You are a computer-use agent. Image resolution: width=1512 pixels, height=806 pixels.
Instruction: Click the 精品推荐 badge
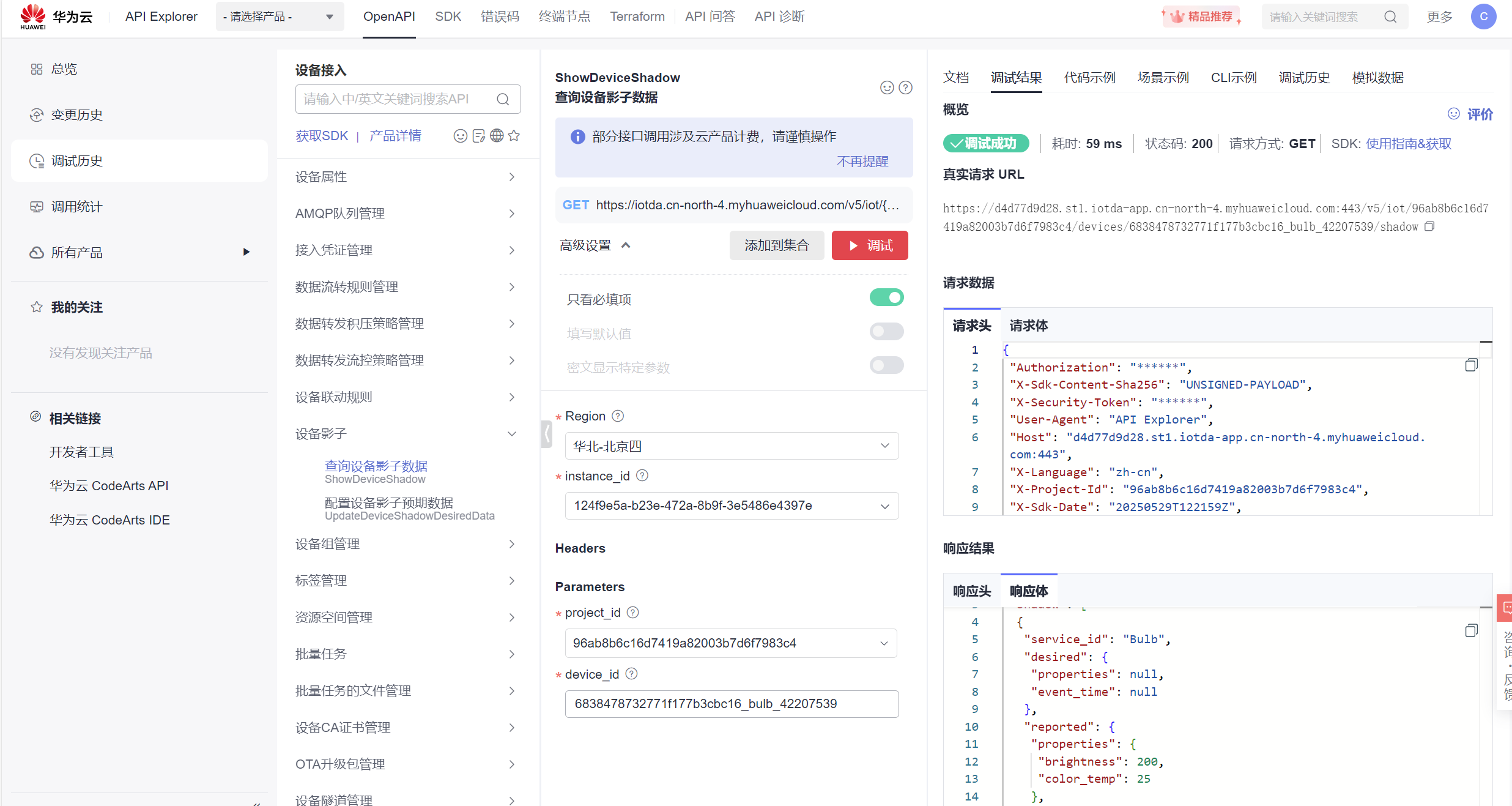click(1203, 17)
